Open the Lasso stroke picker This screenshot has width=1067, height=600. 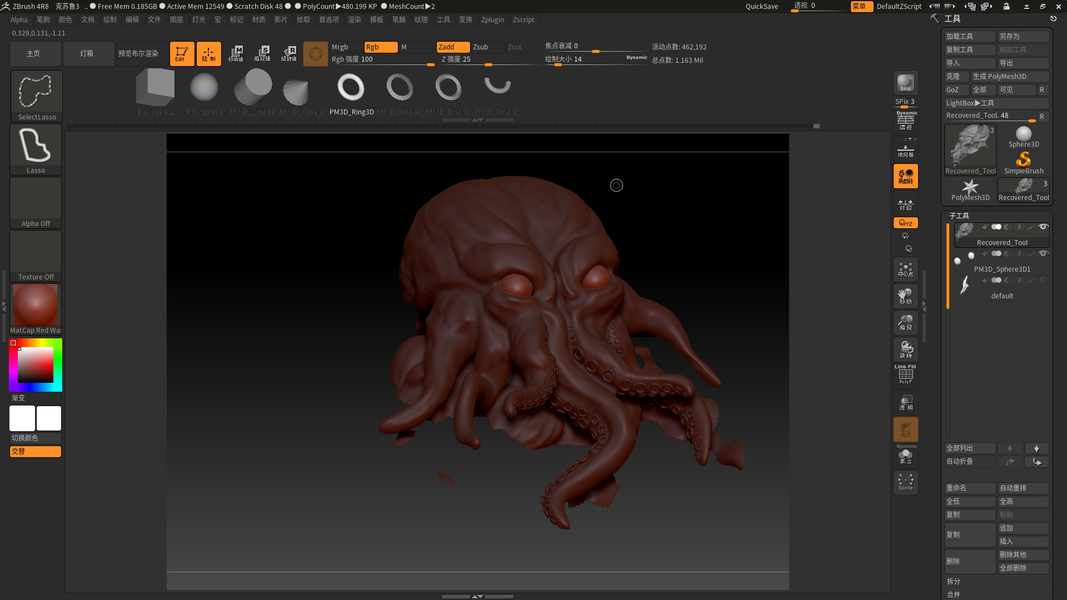click(37, 150)
